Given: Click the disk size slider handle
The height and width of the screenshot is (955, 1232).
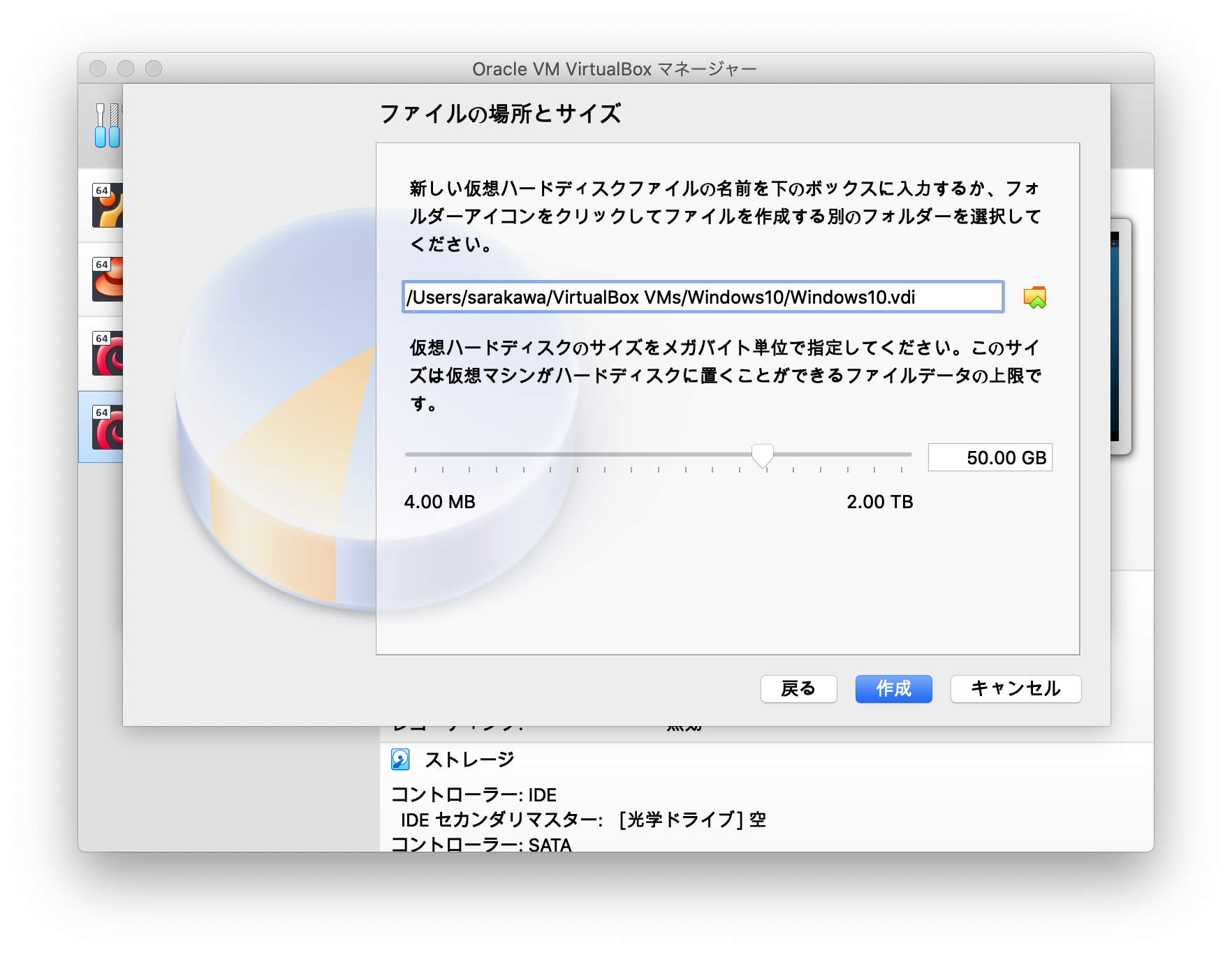Looking at the screenshot, I should pos(763,455).
